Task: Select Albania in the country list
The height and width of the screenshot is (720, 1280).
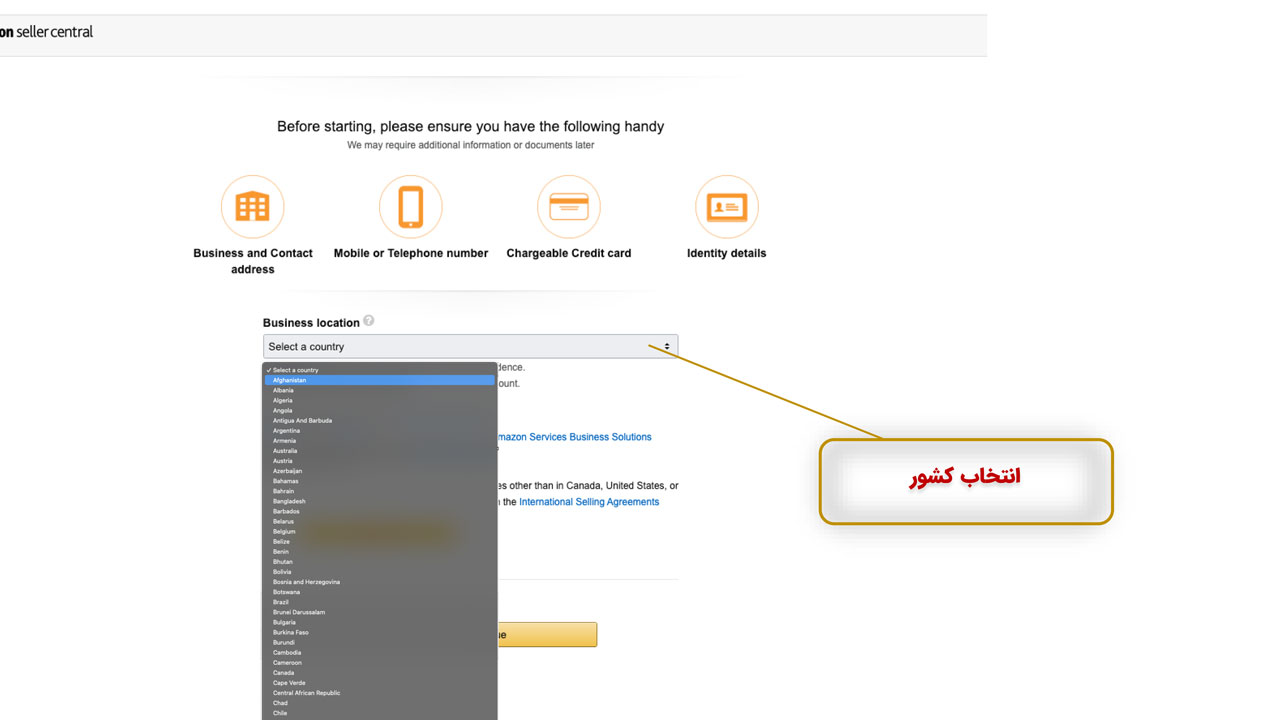Action: point(380,390)
